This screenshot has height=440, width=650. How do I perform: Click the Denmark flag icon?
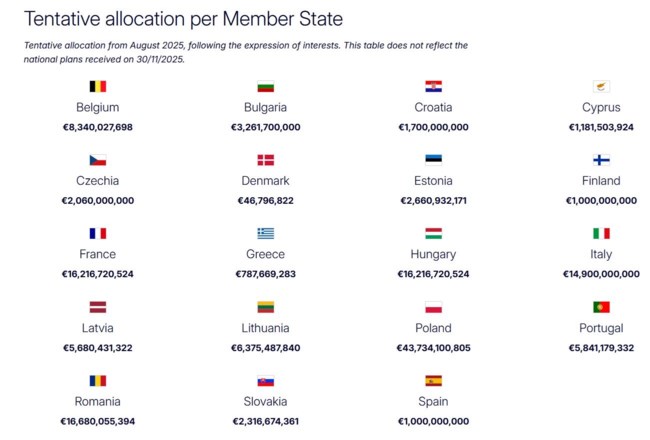tap(266, 160)
